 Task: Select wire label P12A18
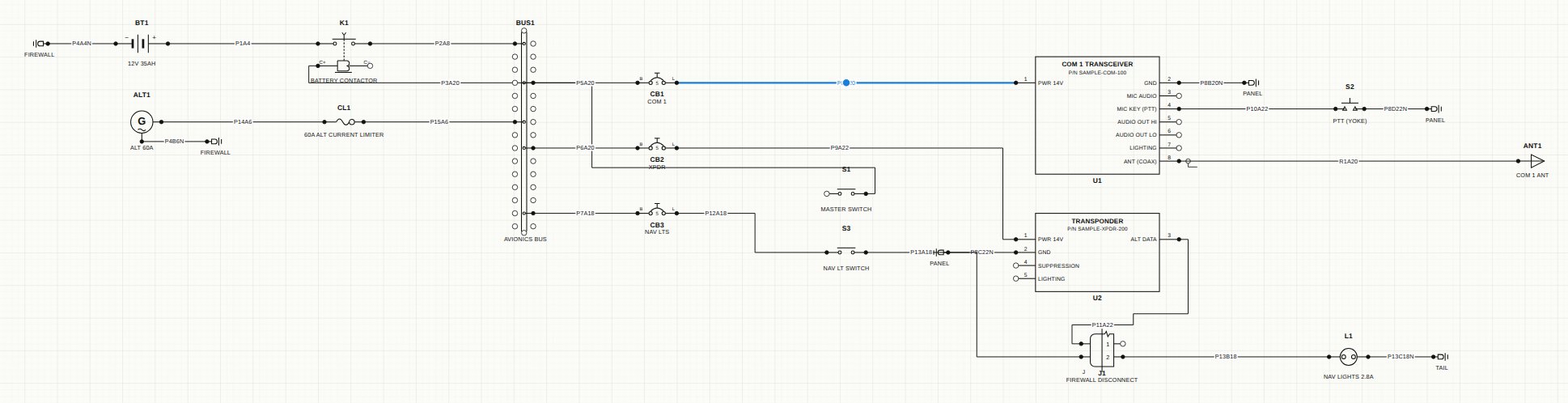[x=716, y=213]
